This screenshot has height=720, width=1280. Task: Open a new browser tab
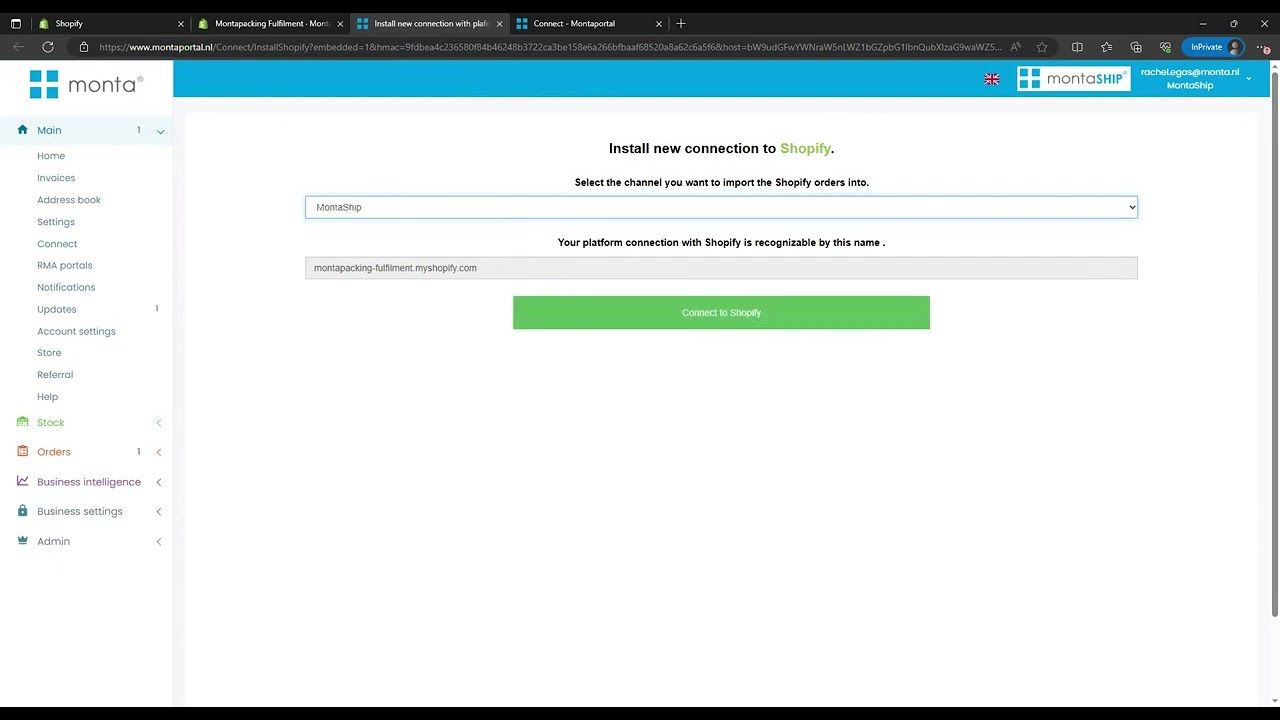[x=681, y=23]
